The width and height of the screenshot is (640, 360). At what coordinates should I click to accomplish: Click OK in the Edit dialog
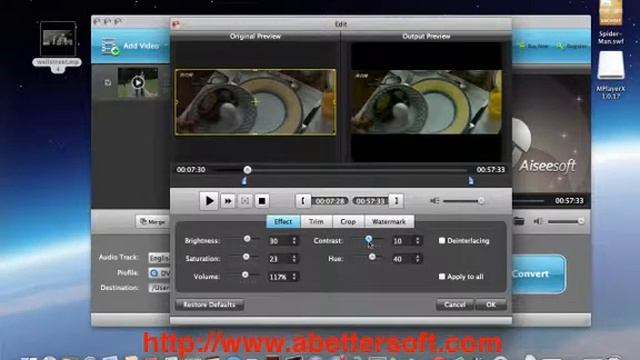pos(491,305)
